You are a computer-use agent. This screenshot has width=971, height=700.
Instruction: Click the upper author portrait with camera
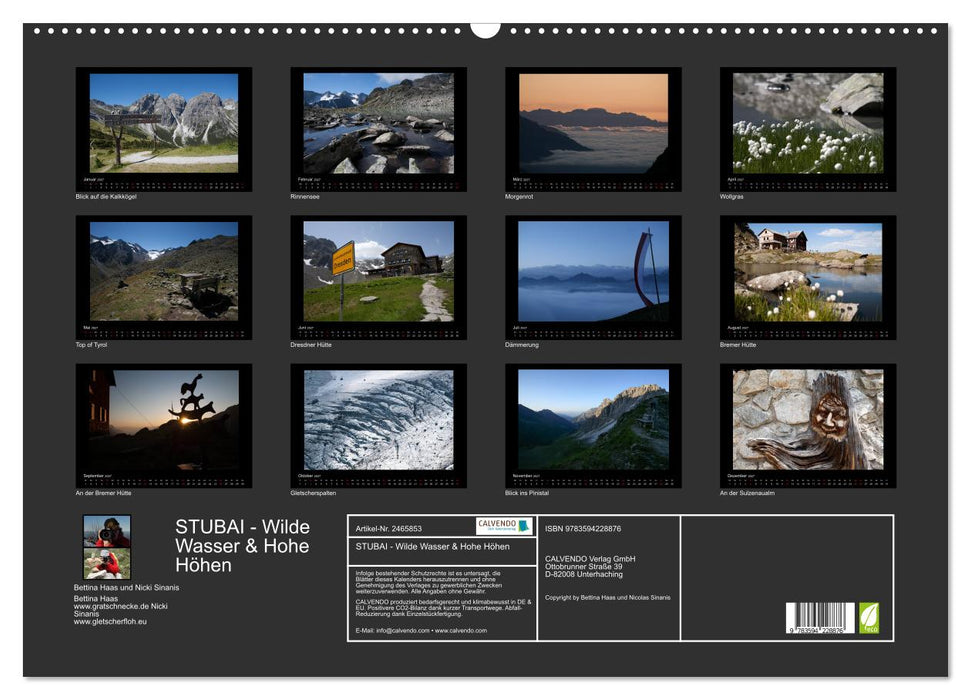click(107, 531)
